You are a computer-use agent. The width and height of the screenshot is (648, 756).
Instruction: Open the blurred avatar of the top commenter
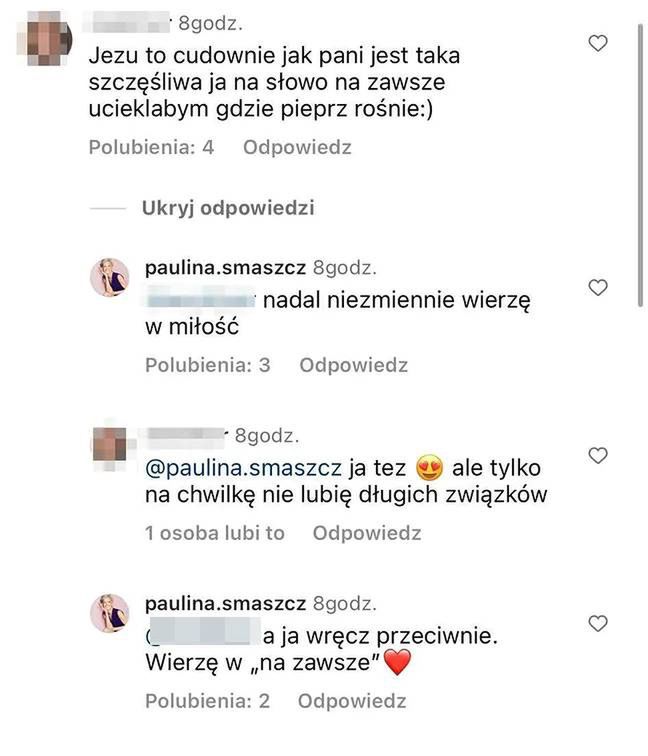pyautogui.click(x=46, y=39)
